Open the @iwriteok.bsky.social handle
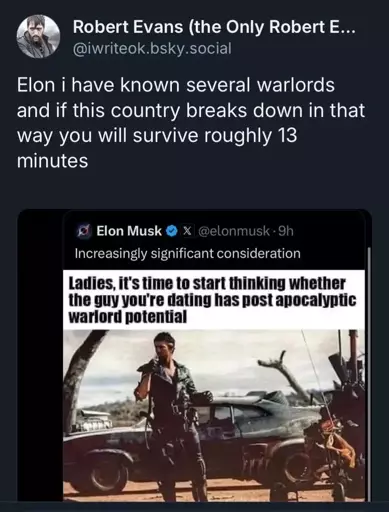Viewport: 389px width, 512px height. 152,48
